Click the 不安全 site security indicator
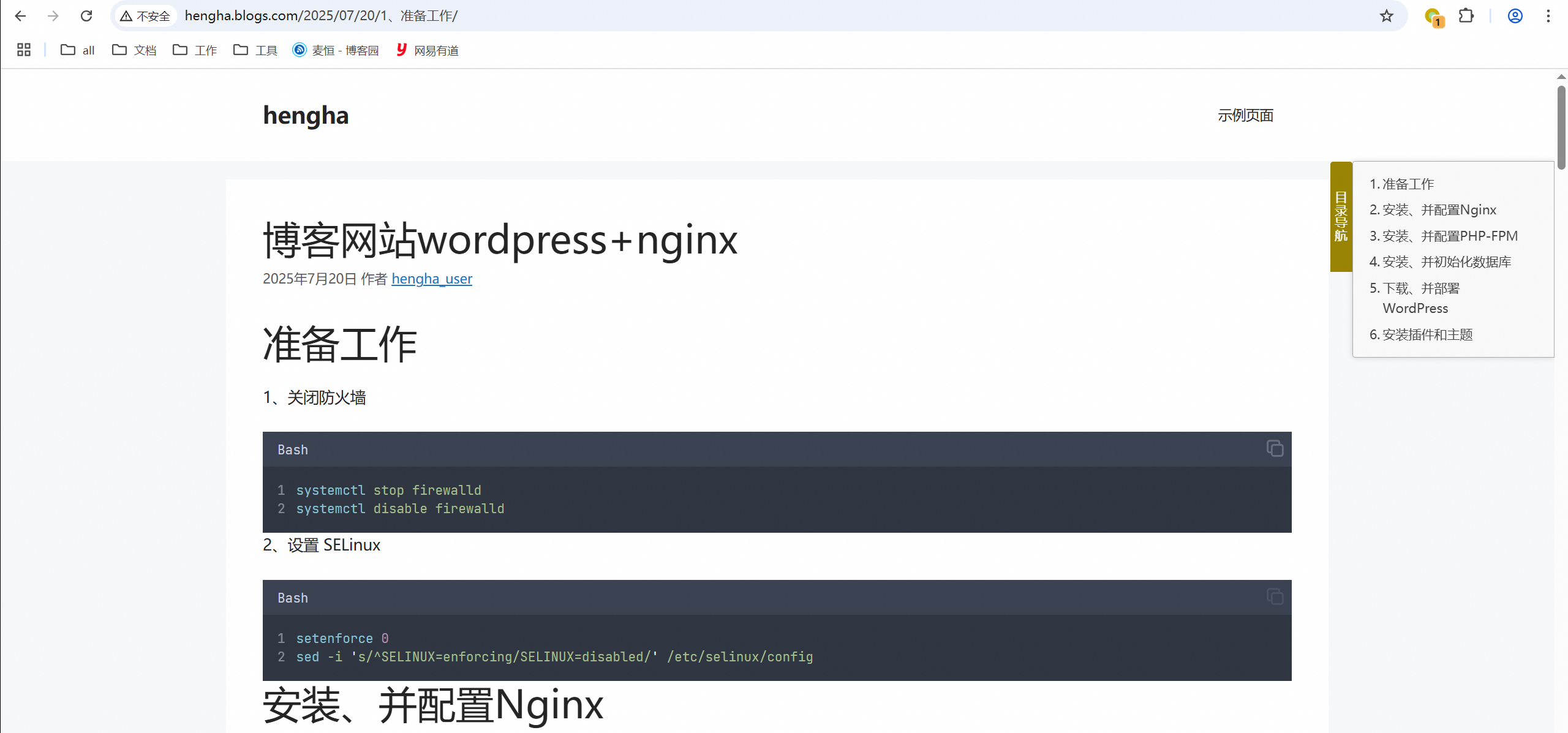Image resolution: width=1568 pixels, height=733 pixels. click(x=145, y=16)
